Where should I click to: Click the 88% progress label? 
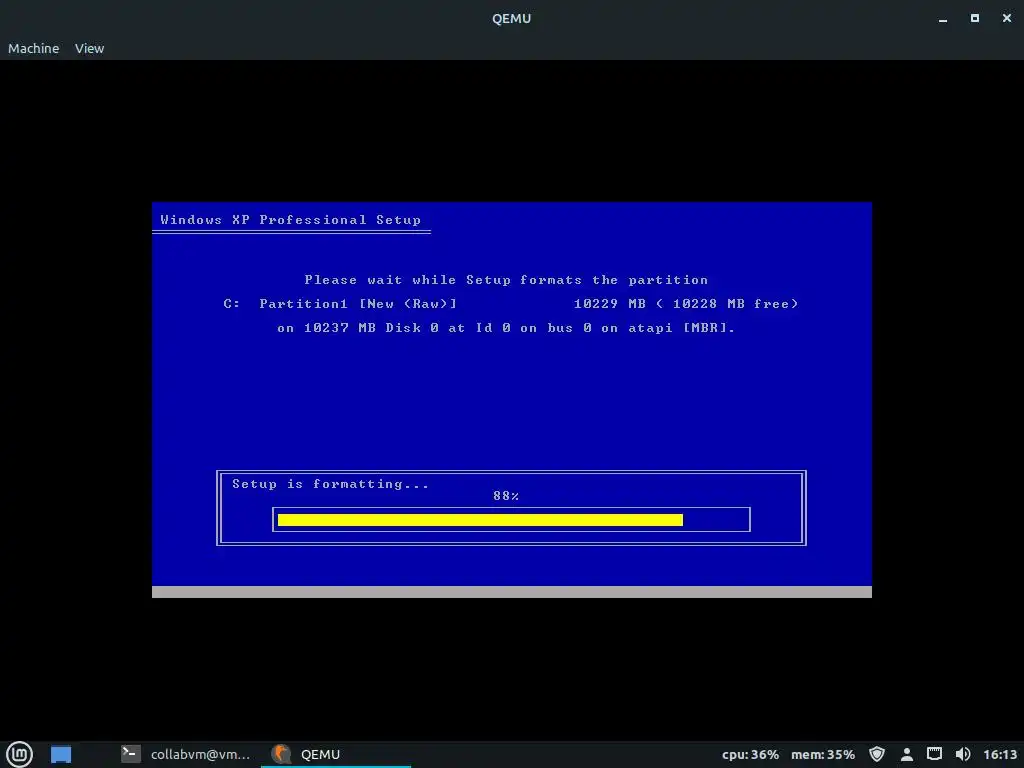506,496
